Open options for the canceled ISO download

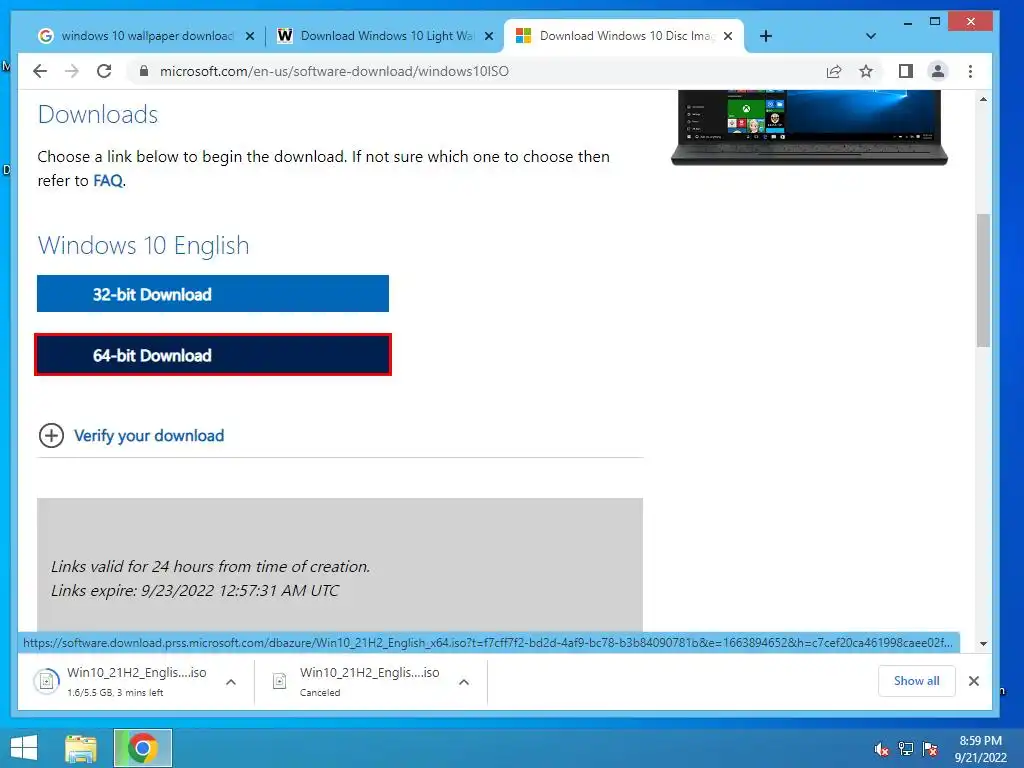(464, 682)
